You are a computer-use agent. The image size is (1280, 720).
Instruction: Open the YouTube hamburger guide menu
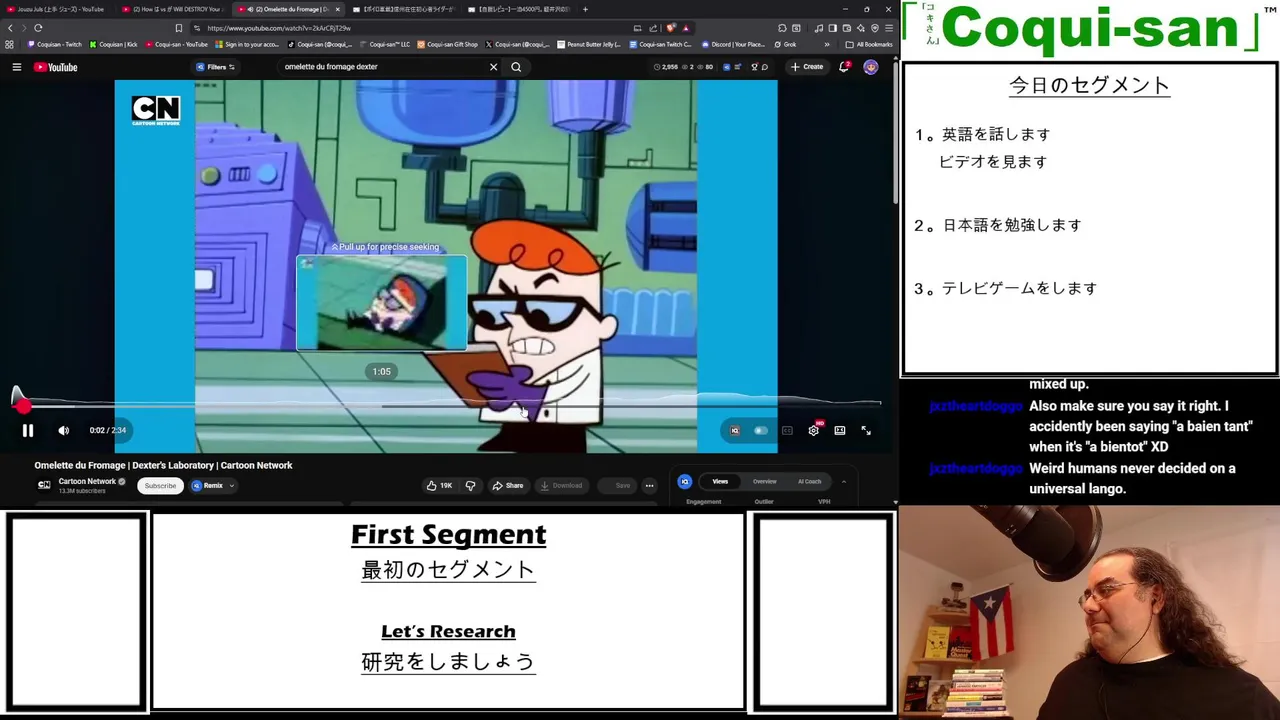pyautogui.click(x=17, y=67)
